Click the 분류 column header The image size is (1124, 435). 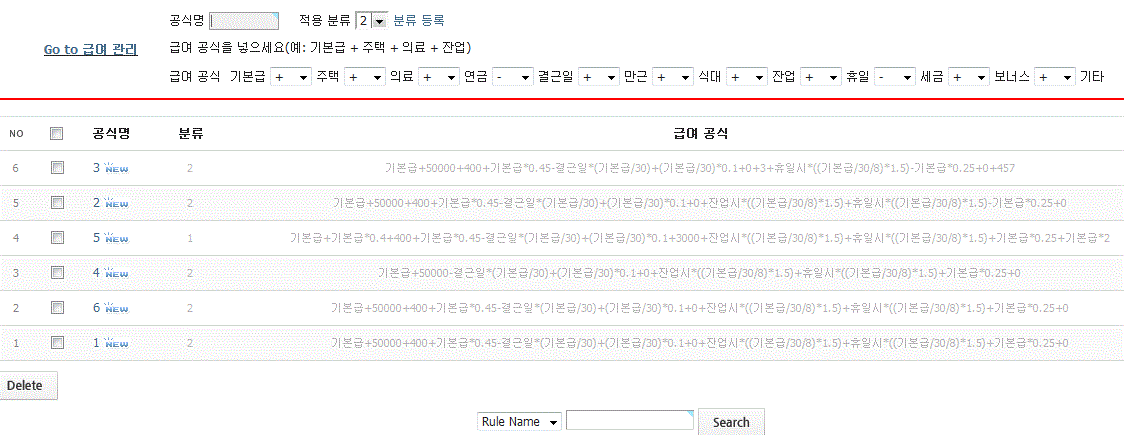click(191, 133)
